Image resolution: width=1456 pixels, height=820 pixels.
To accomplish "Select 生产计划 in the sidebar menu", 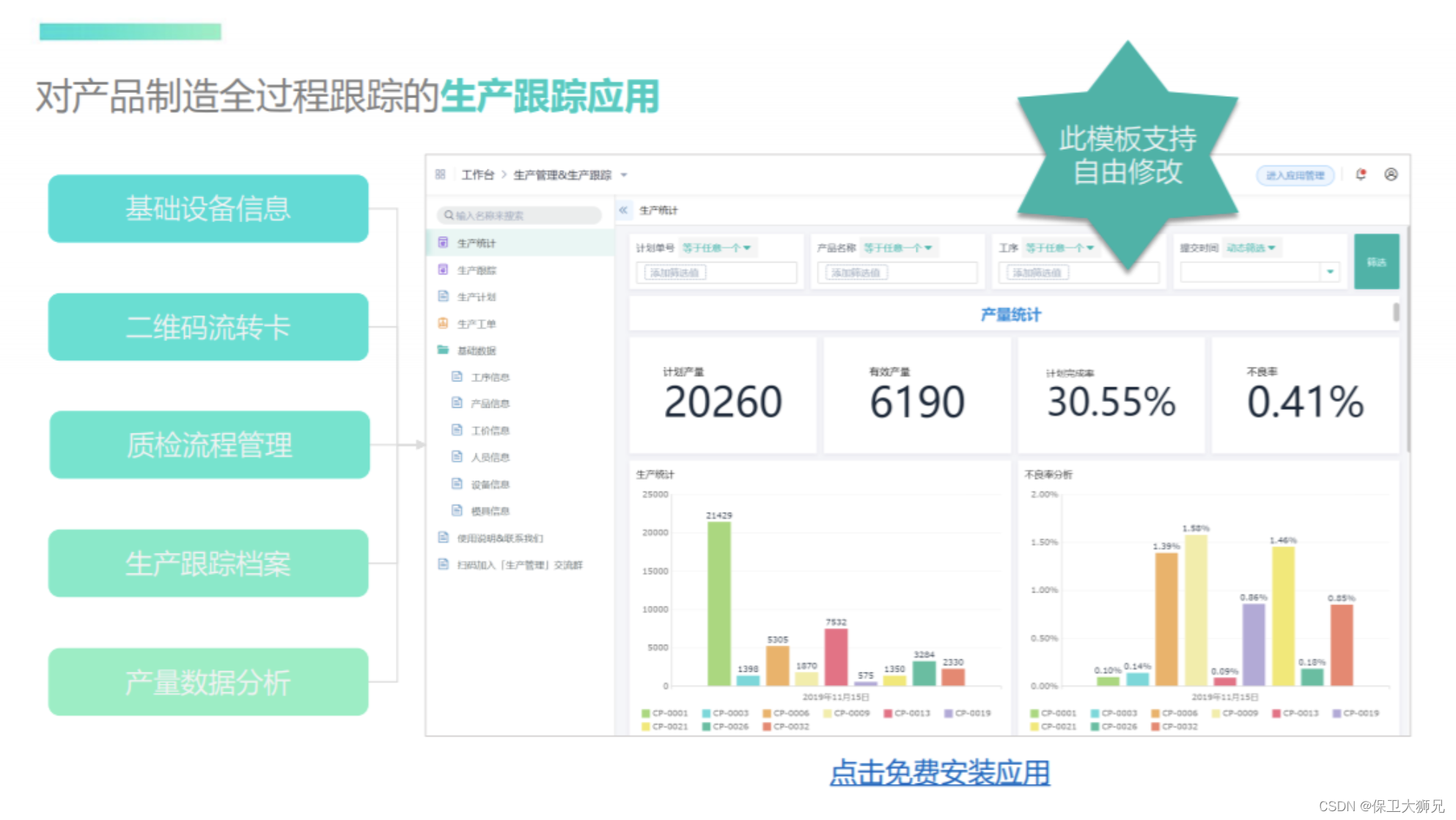I will 477,297.
